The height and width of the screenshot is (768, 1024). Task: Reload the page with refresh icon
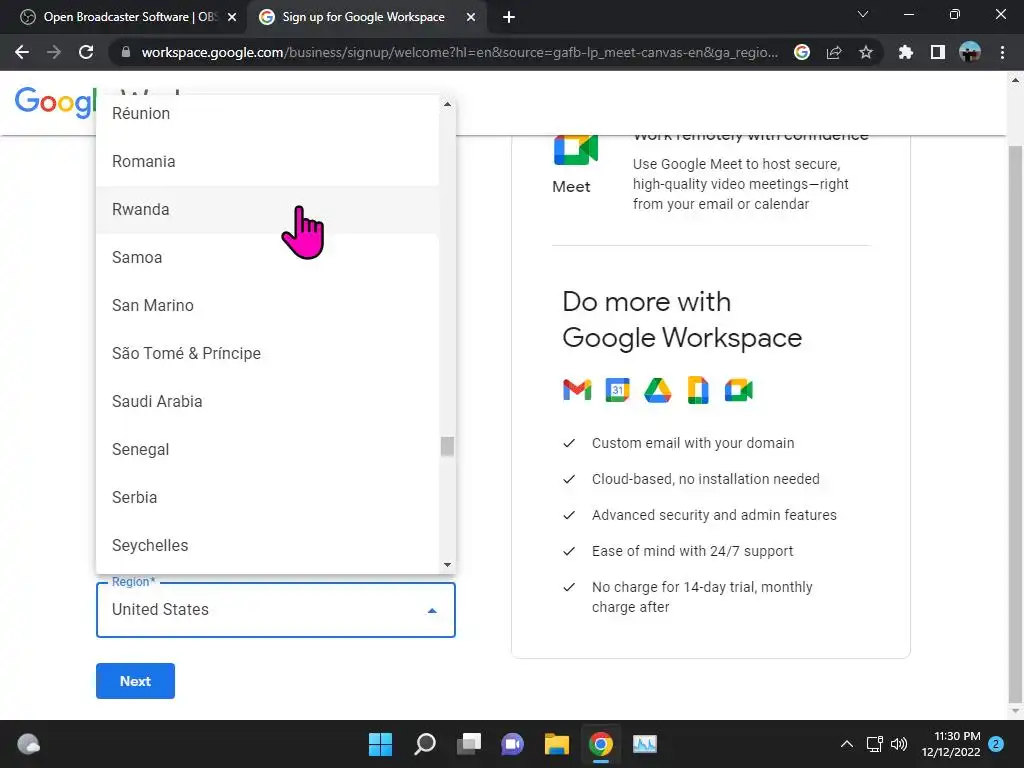coord(86,52)
